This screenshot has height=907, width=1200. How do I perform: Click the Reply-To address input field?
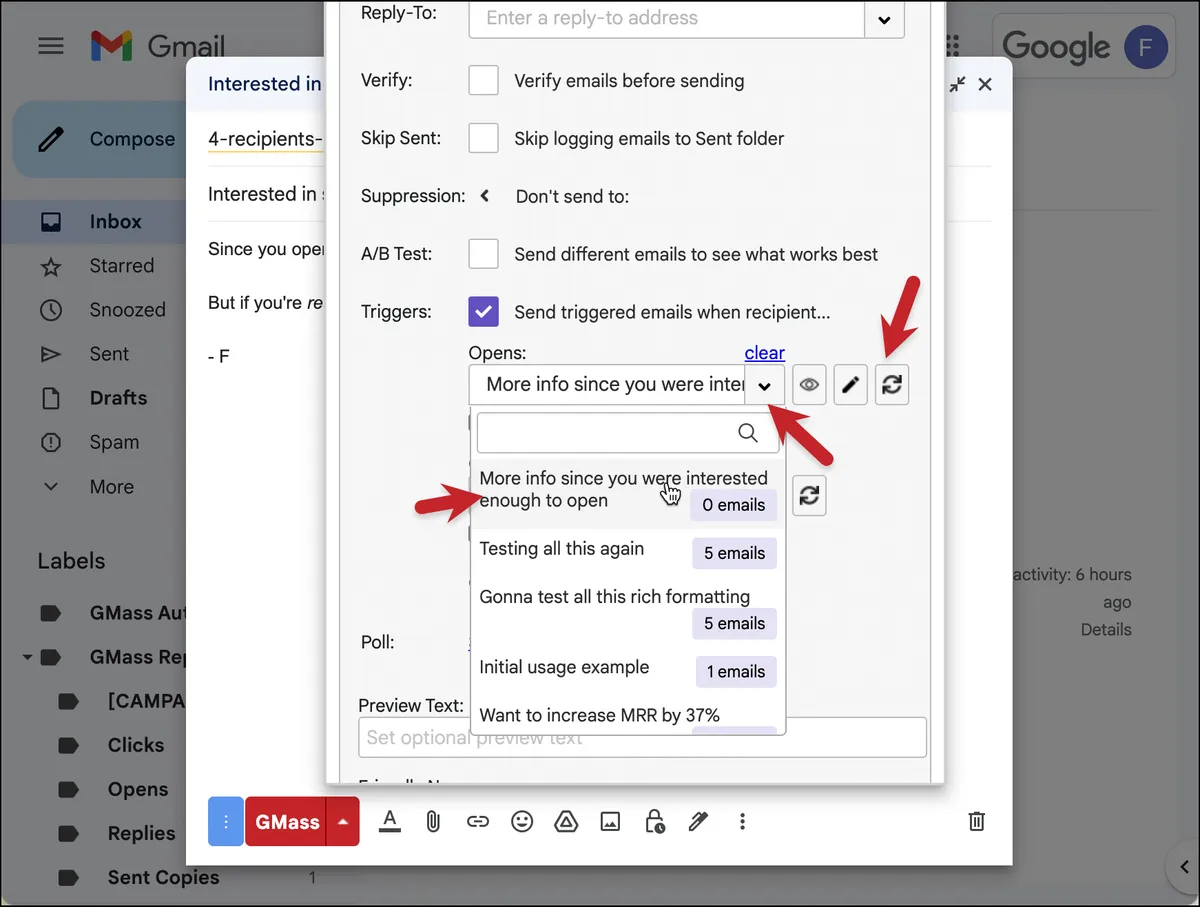(666, 18)
